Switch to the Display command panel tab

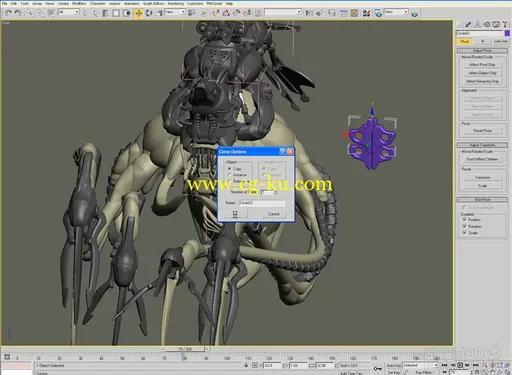(x=496, y=24)
